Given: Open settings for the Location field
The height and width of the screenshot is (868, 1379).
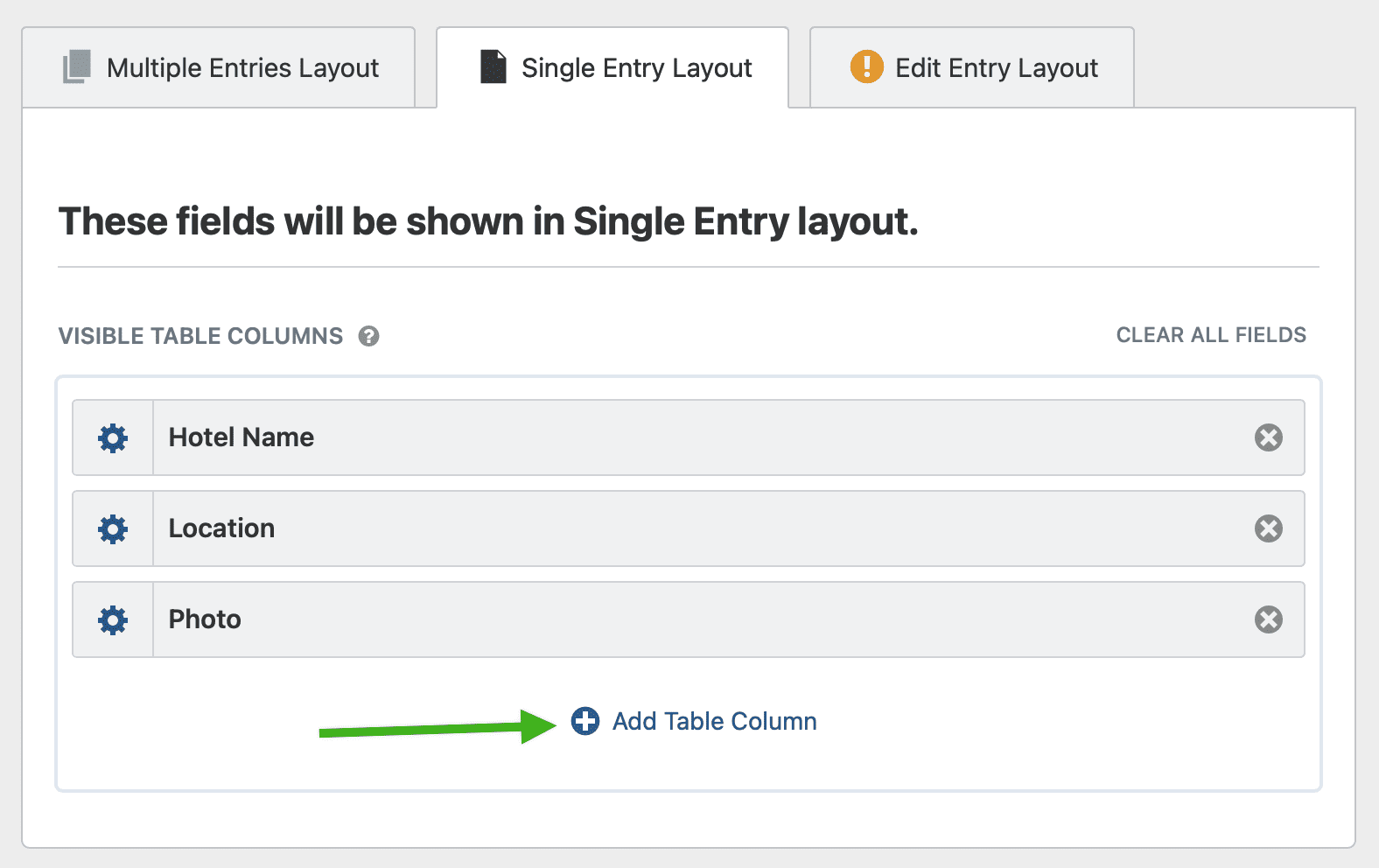Looking at the screenshot, I should [112, 528].
